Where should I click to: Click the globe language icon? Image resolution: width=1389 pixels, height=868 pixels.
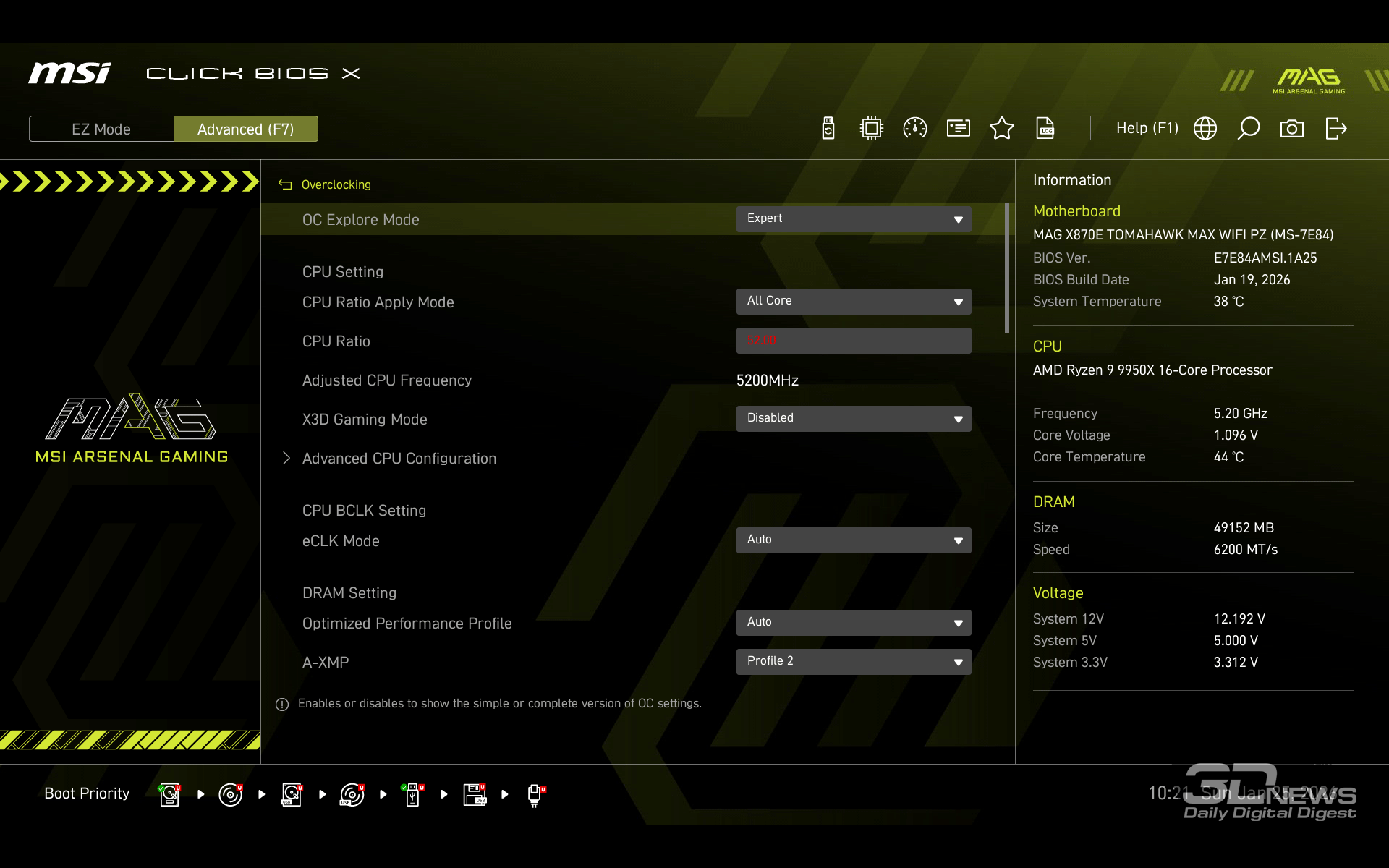click(x=1205, y=129)
